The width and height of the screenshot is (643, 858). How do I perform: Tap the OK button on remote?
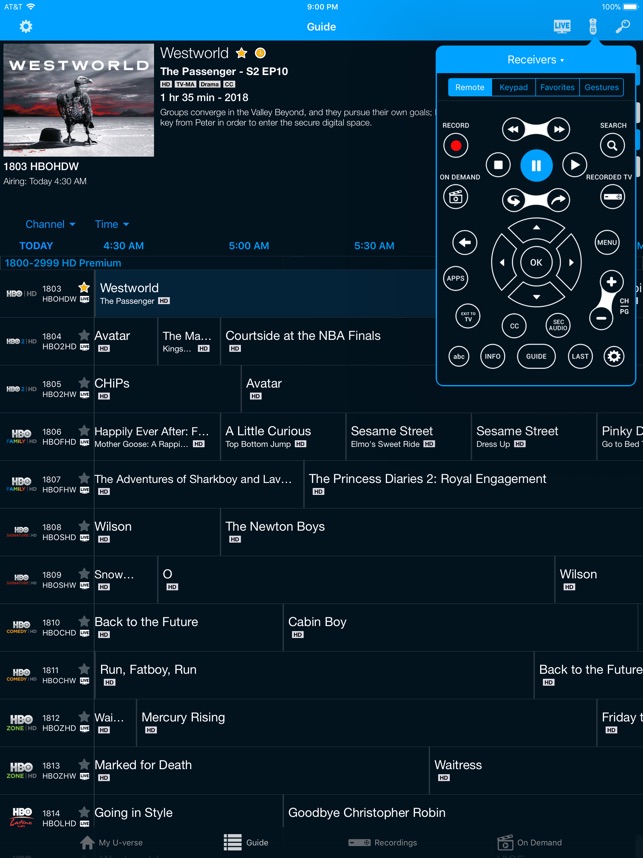coord(536,263)
